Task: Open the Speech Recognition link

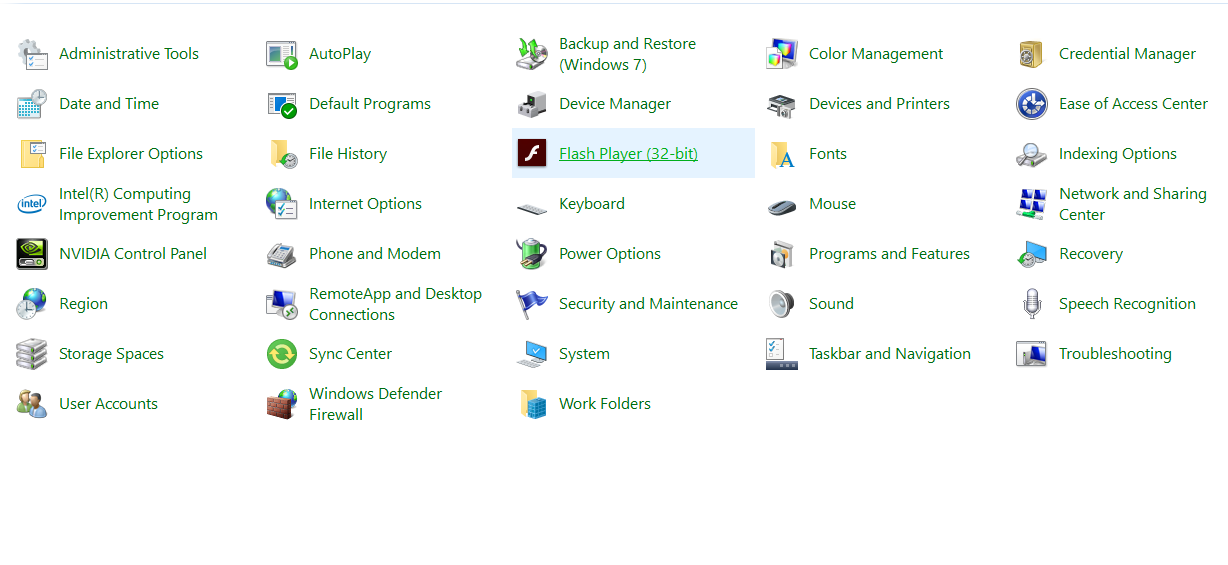Action: (x=1127, y=304)
